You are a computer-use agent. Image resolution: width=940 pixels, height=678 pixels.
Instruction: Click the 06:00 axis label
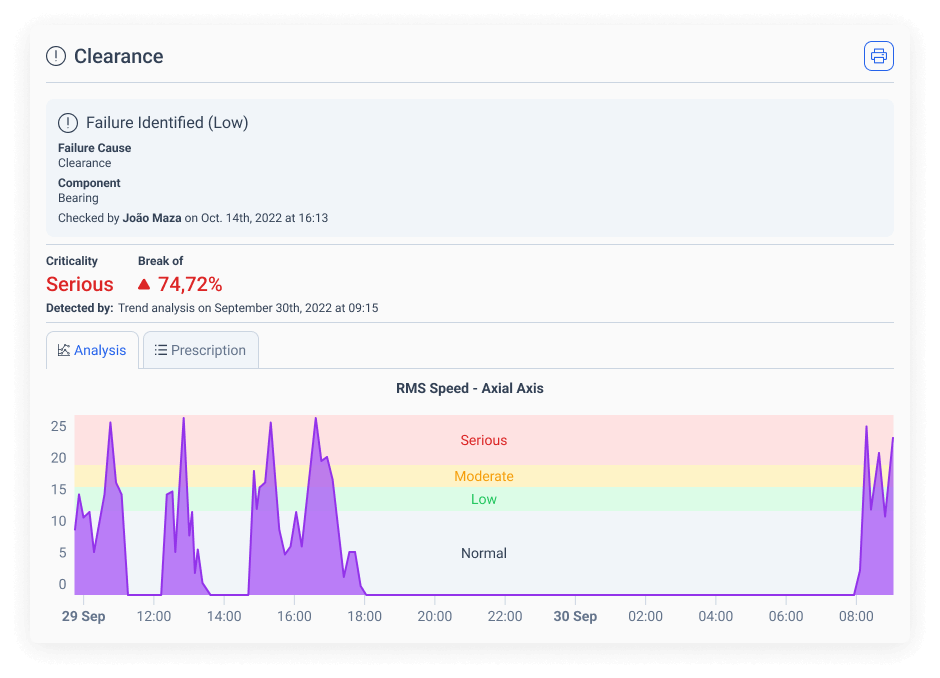click(x=786, y=616)
